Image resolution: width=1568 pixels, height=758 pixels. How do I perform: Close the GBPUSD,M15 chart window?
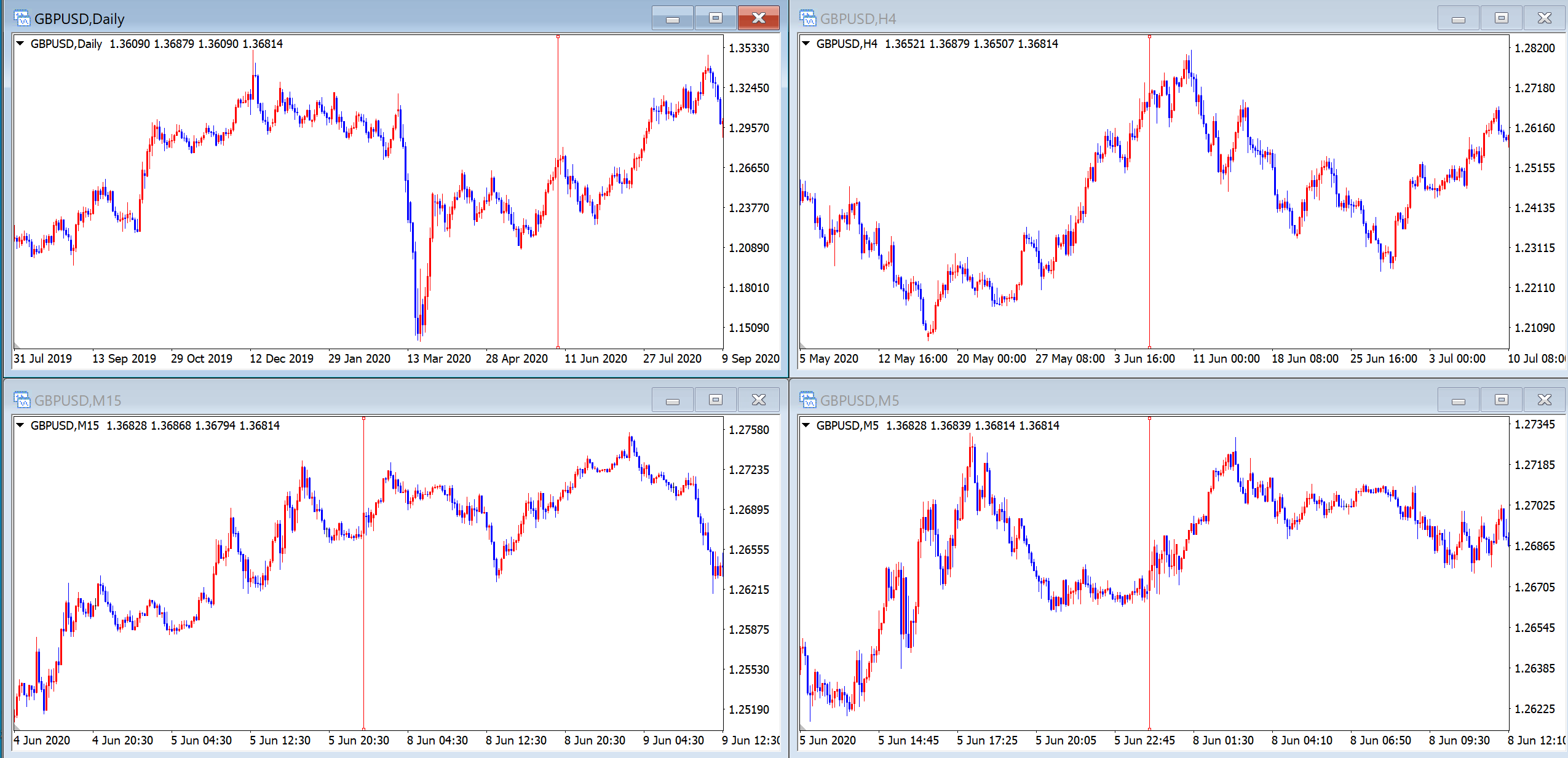(x=759, y=400)
